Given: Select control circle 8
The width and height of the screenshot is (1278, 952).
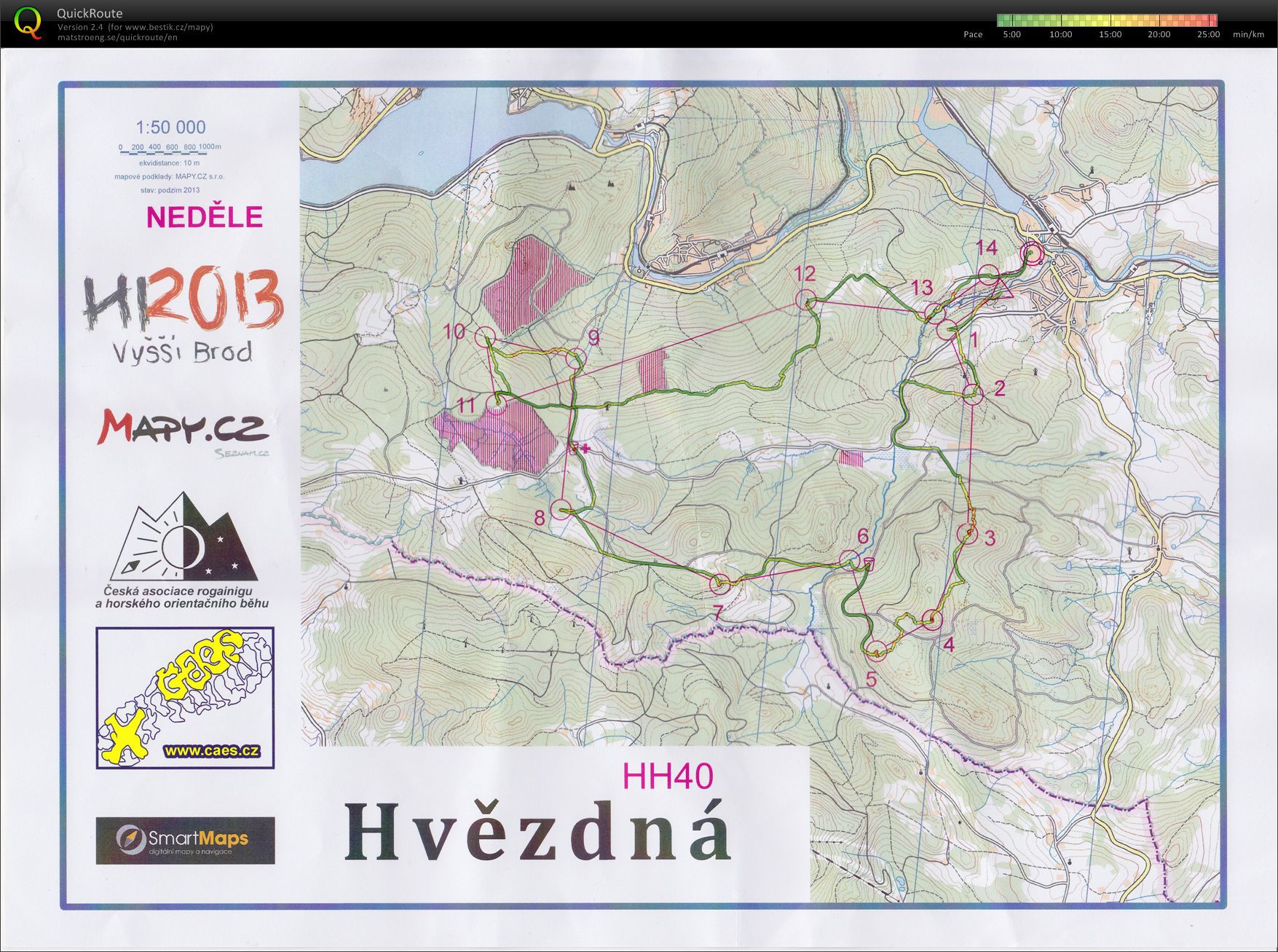Looking at the screenshot, I should tap(560, 510).
